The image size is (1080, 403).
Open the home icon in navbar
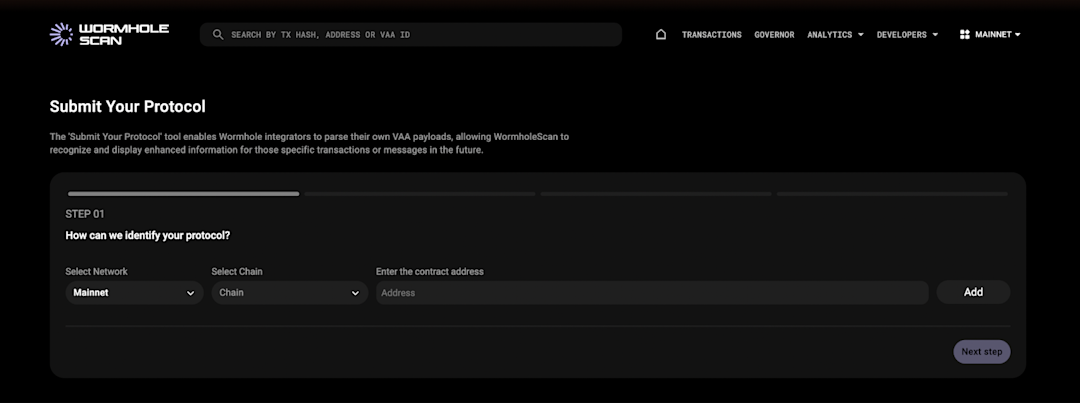tap(661, 34)
